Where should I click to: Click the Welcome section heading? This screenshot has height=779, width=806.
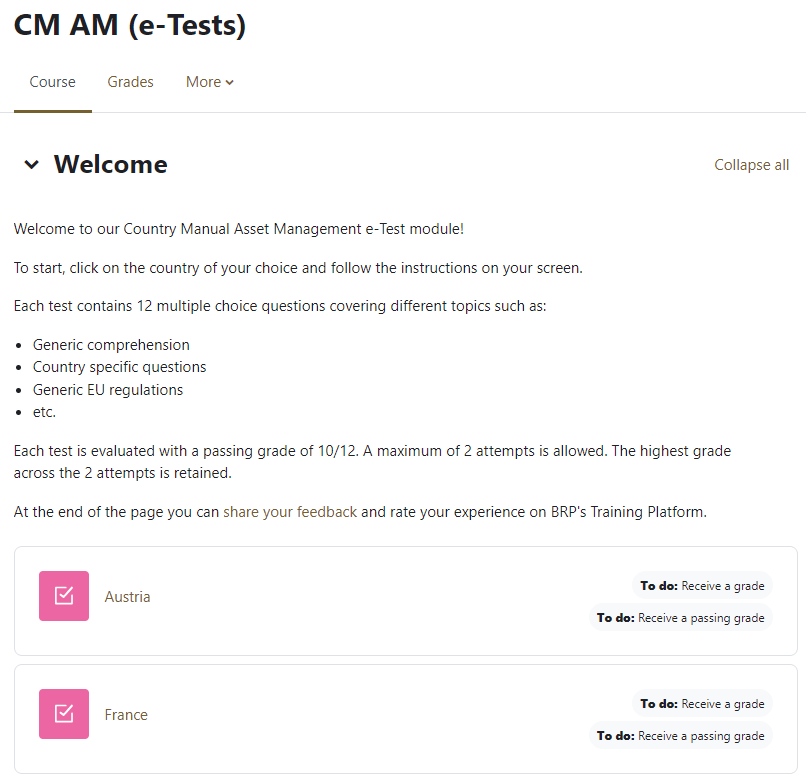[x=110, y=165]
